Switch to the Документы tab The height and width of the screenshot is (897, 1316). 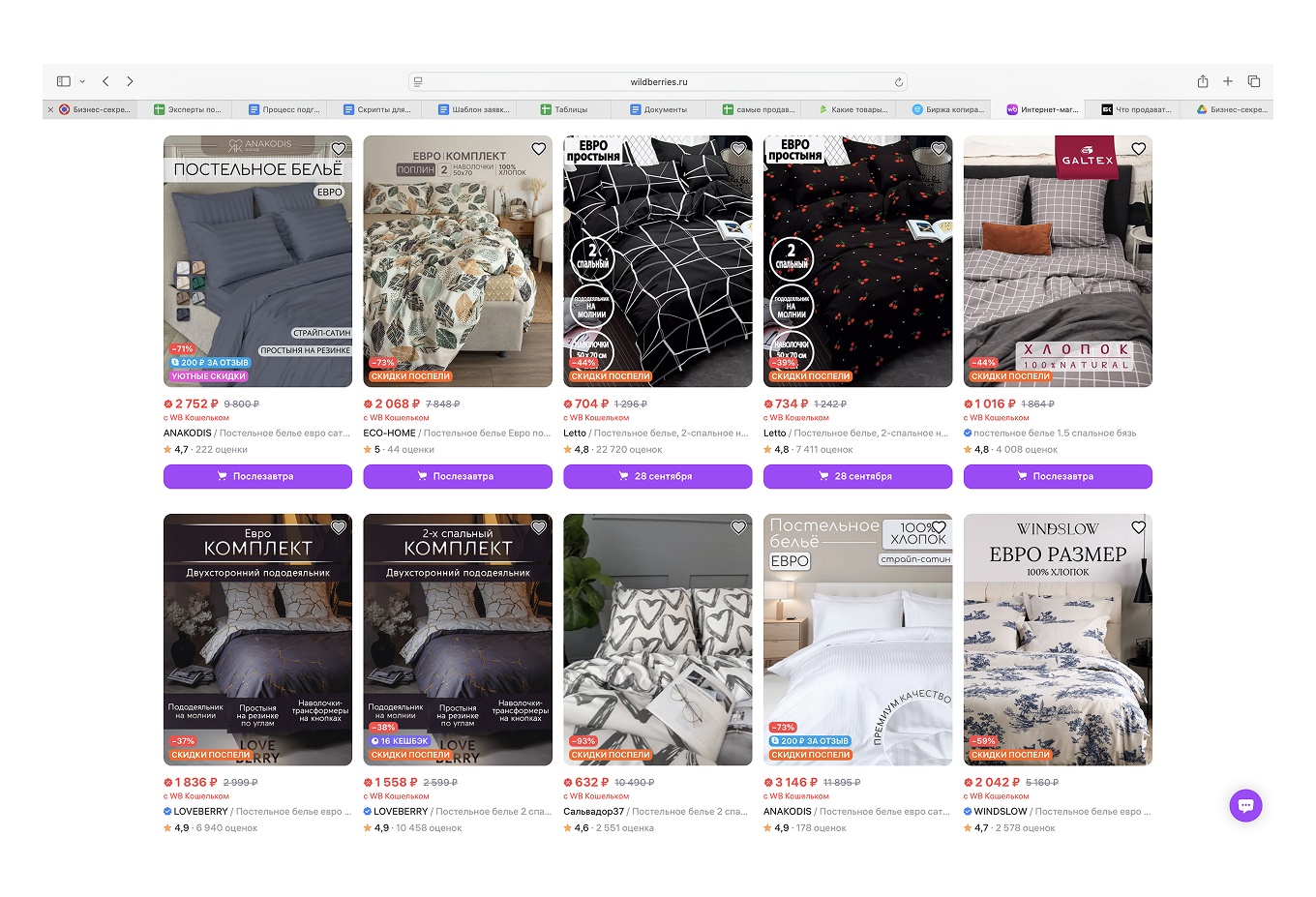(x=659, y=109)
